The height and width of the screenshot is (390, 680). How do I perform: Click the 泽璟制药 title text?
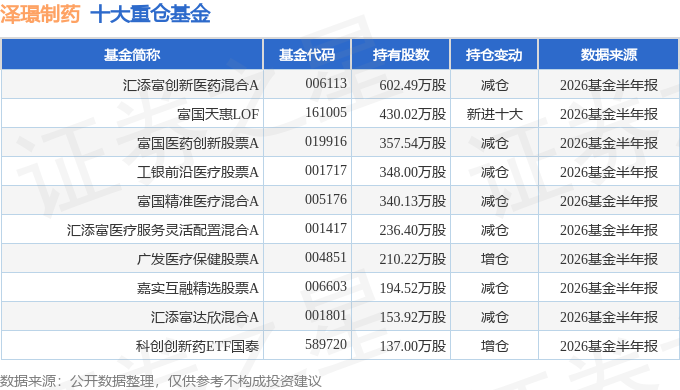tap(40, 13)
